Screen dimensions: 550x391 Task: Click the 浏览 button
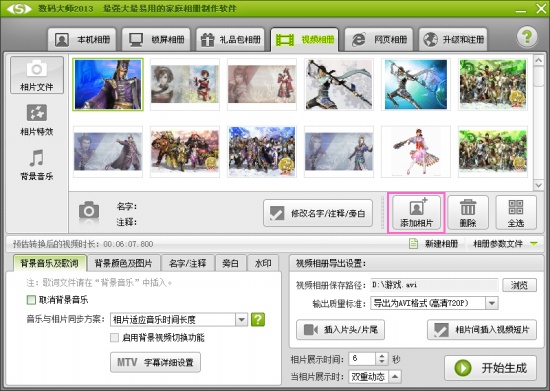[x=519, y=285]
